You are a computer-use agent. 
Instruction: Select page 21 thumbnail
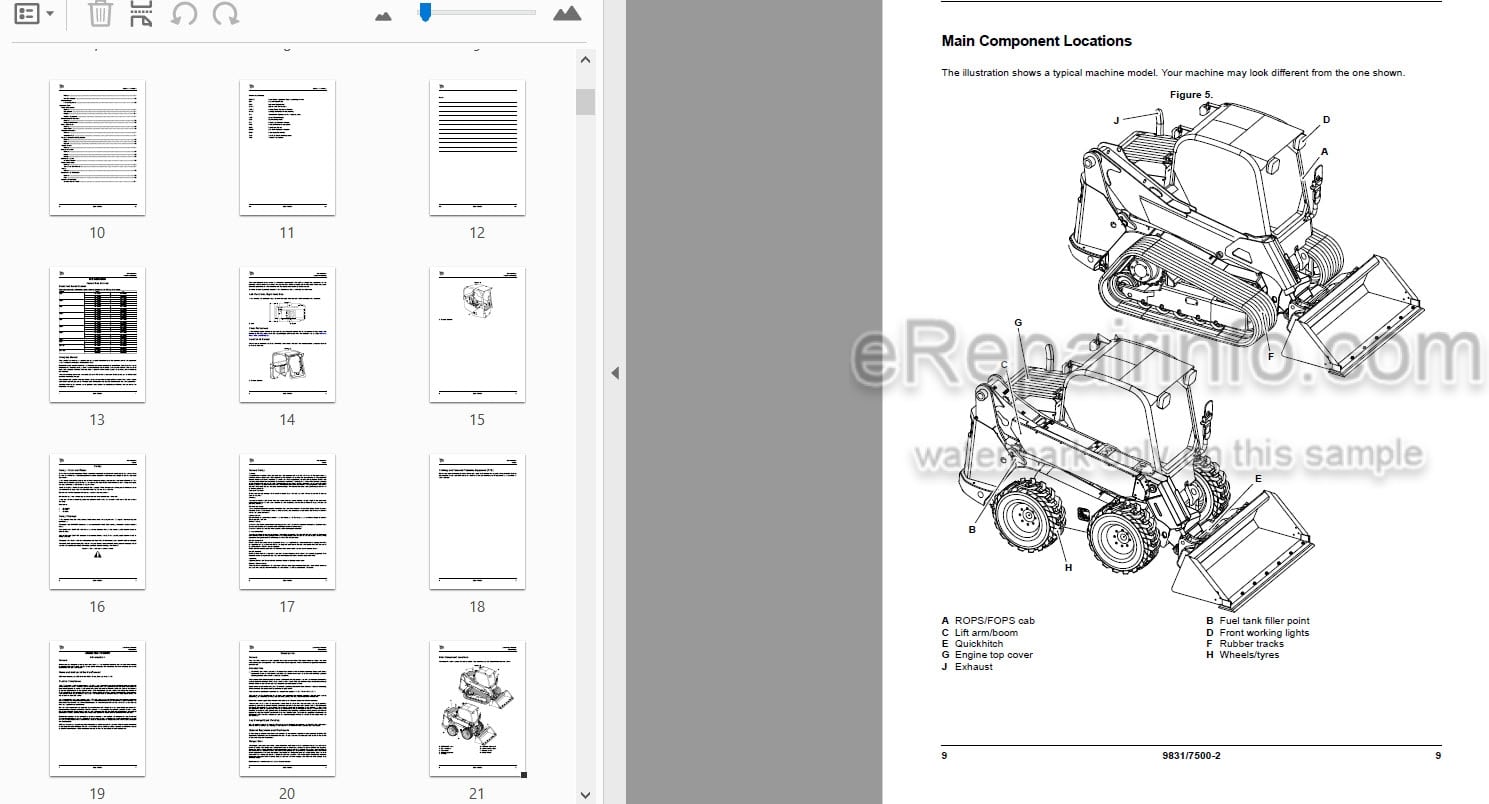[x=477, y=708]
